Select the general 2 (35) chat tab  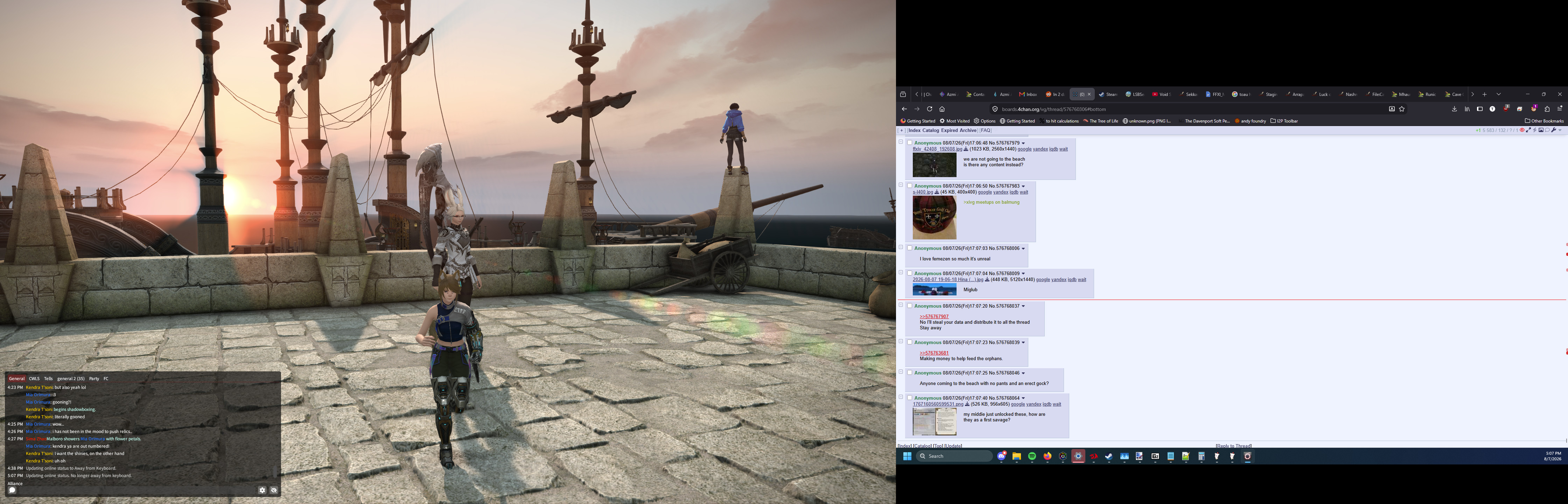(x=71, y=379)
